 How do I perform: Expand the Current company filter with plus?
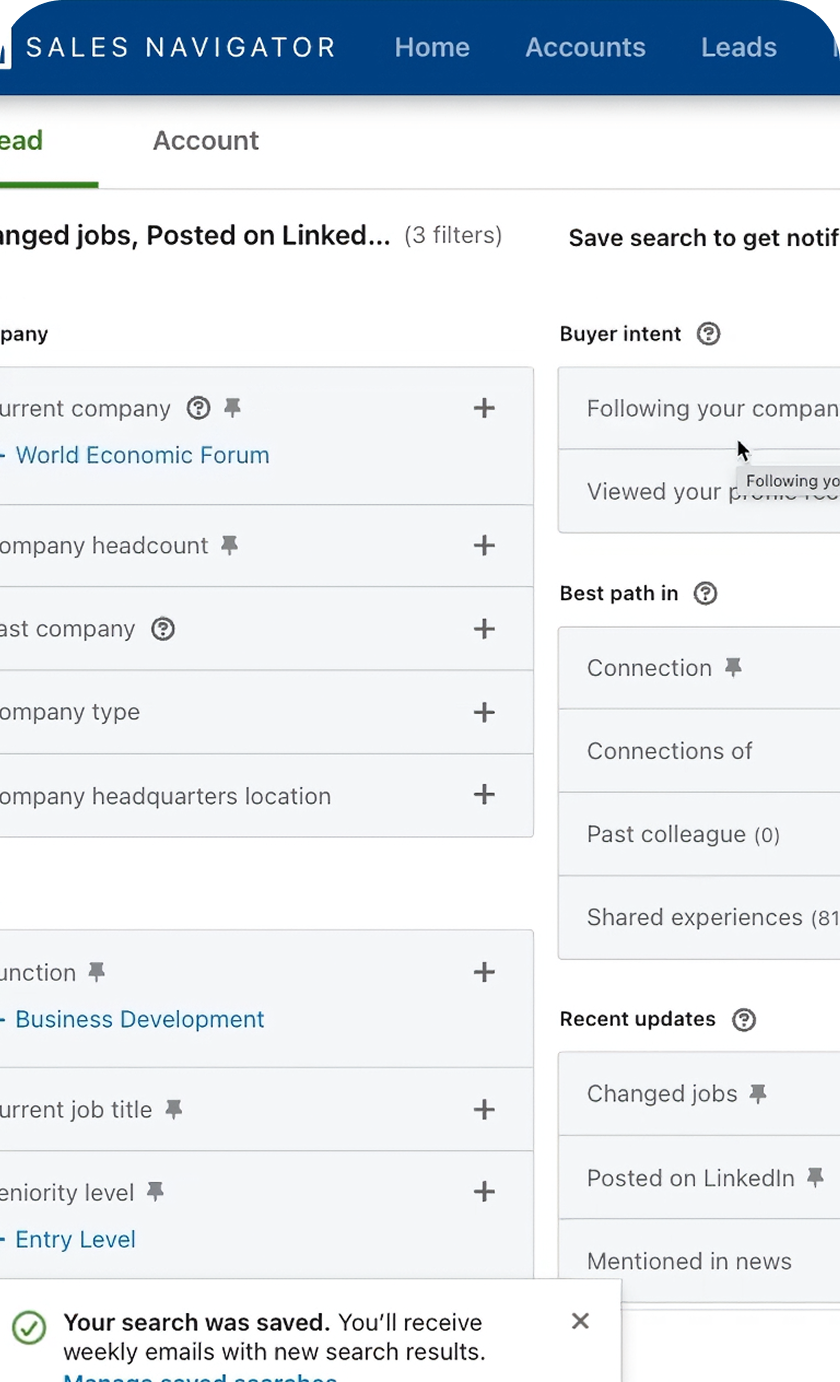(484, 408)
